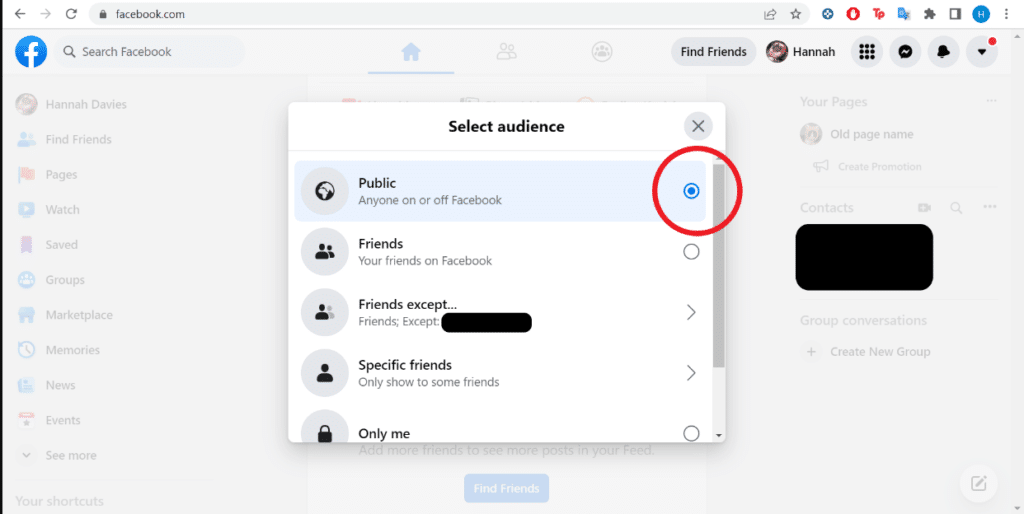Open the Home feed tab
The width and height of the screenshot is (1024, 514).
pos(411,52)
